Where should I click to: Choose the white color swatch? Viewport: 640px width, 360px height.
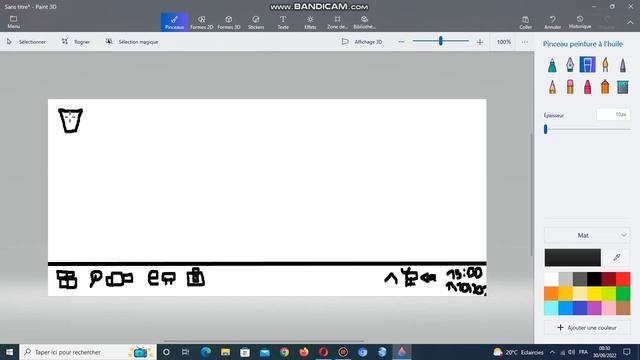(551, 279)
